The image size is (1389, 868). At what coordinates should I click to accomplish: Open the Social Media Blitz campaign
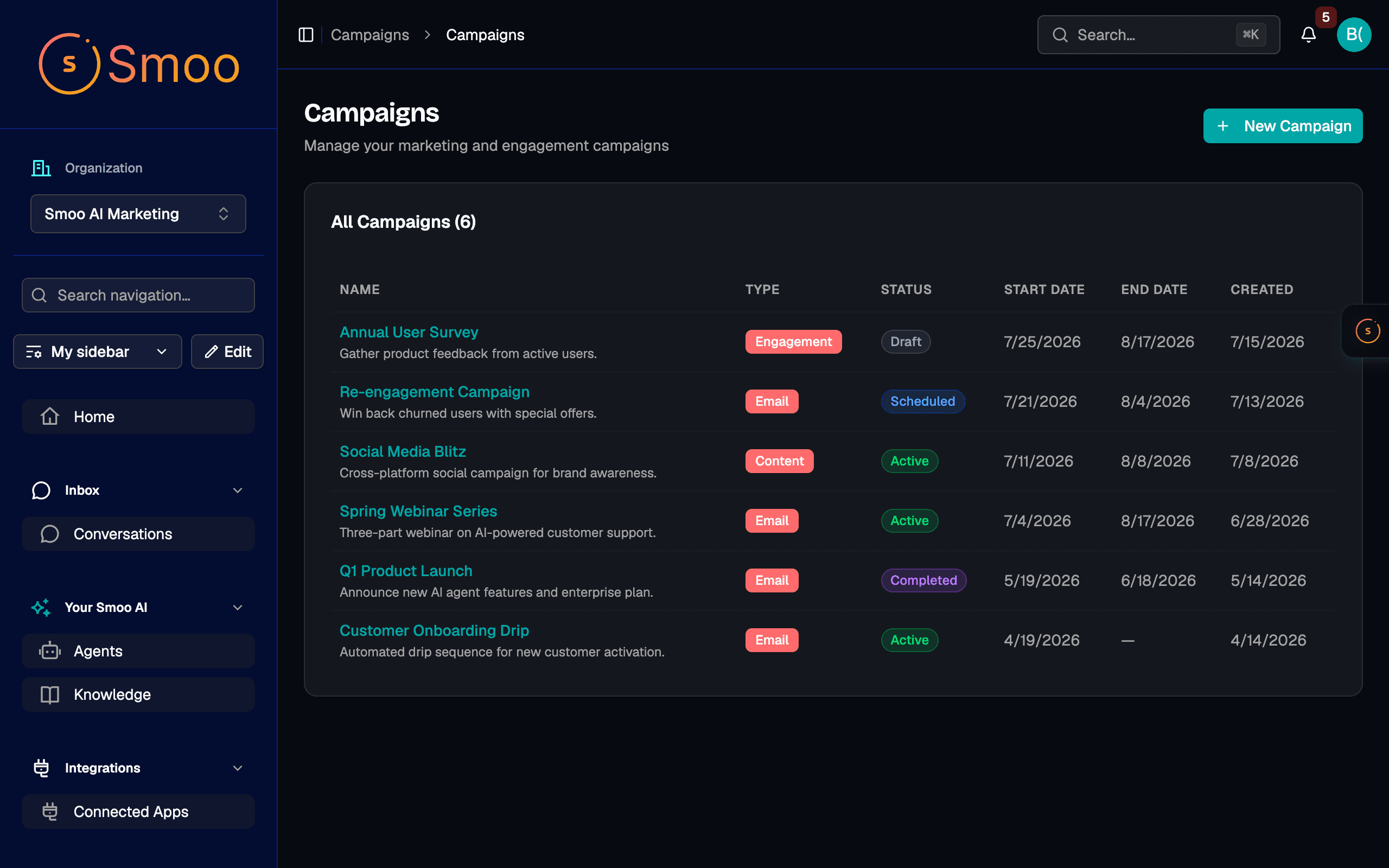[x=403, y=451]
